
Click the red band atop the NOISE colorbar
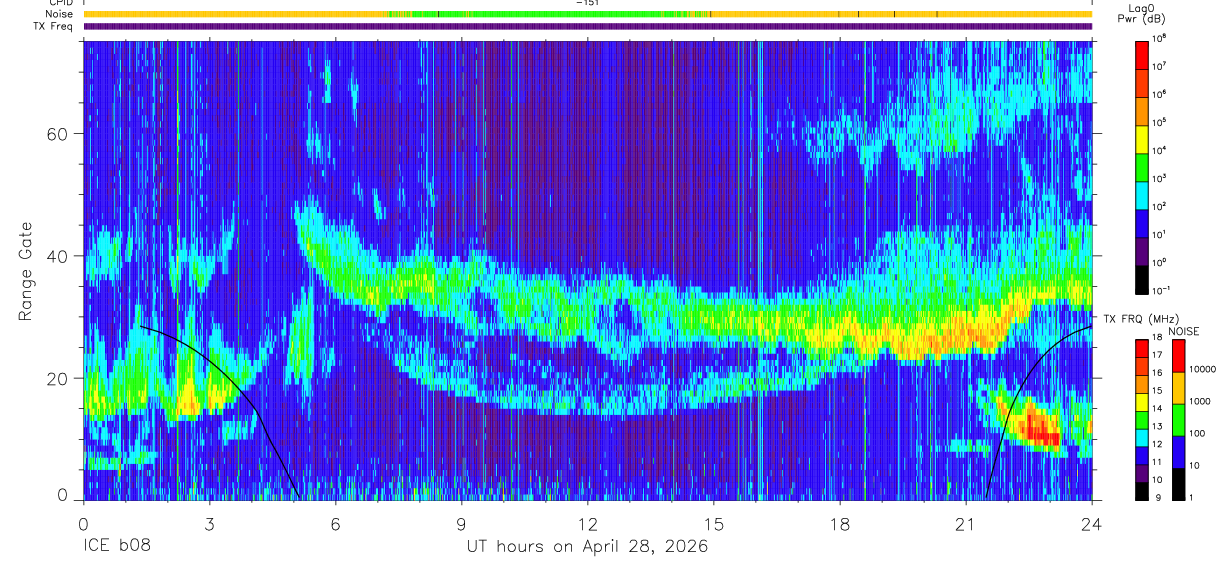(x=1181, y=357)
